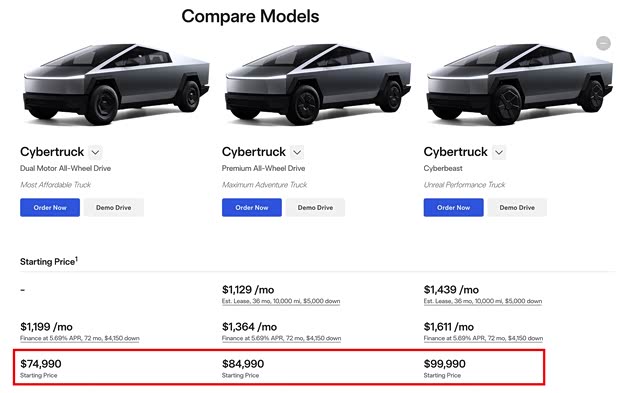
Task: Open Premium All-Wheel Drive model dropdown chevron
Action: (x=297, y=152)
